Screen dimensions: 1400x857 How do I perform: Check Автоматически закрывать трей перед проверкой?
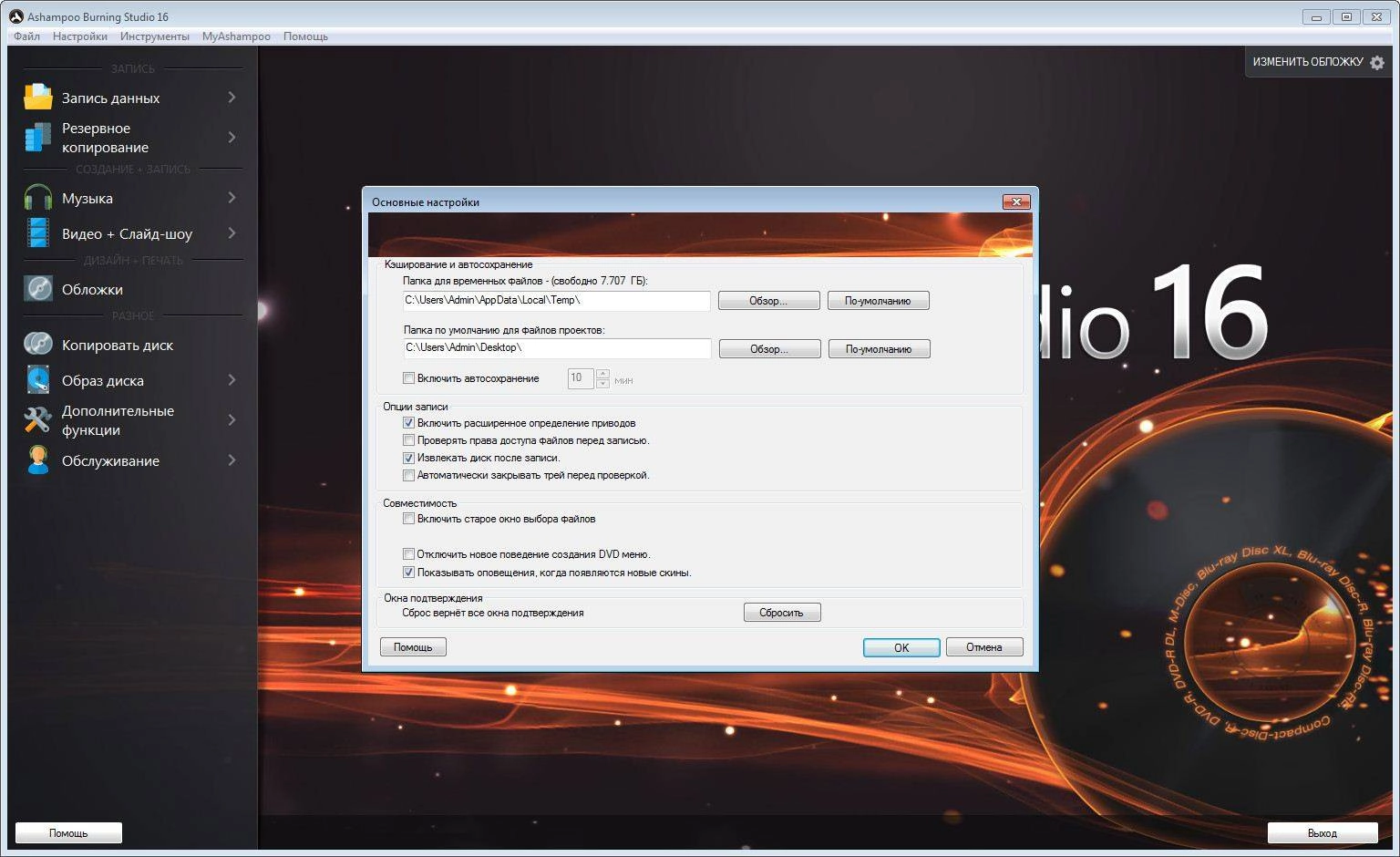click(409, 475)
